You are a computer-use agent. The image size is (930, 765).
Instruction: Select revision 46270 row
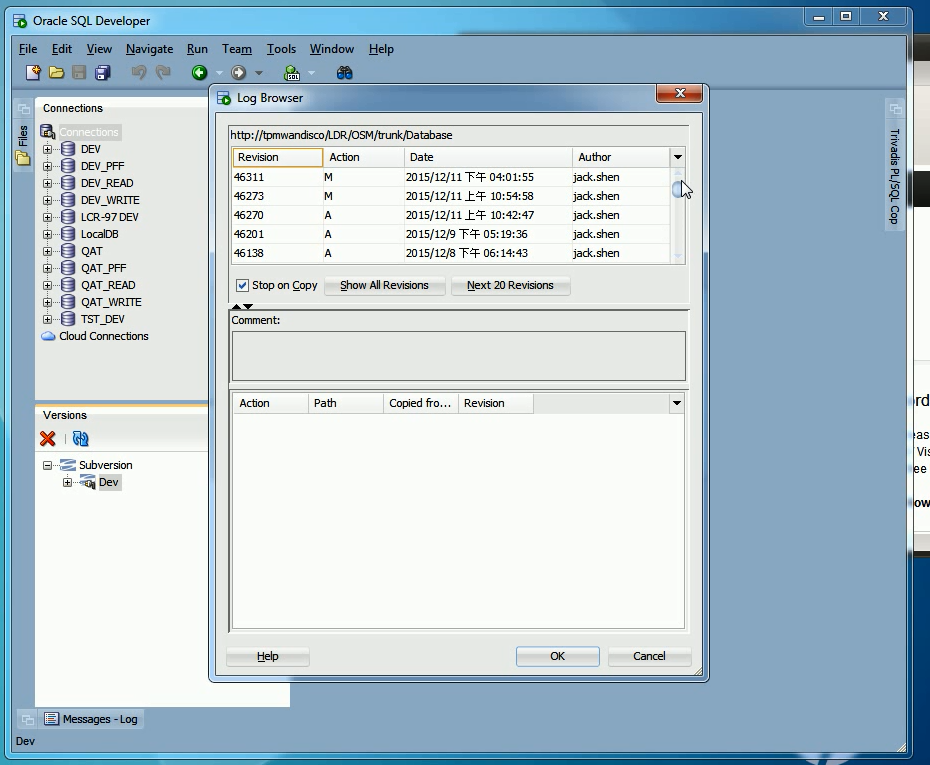(451, 215)
